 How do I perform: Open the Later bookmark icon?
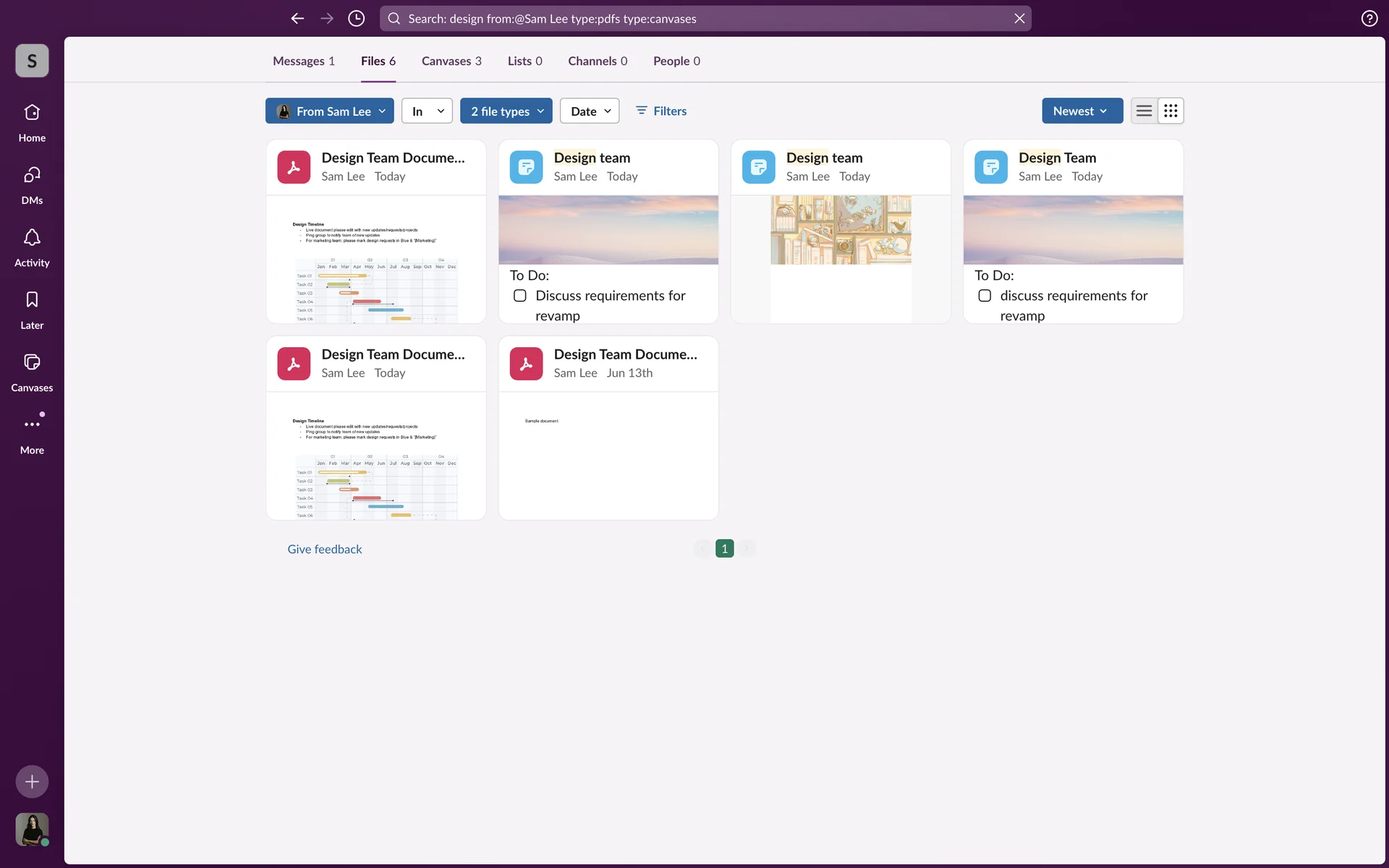32,301
